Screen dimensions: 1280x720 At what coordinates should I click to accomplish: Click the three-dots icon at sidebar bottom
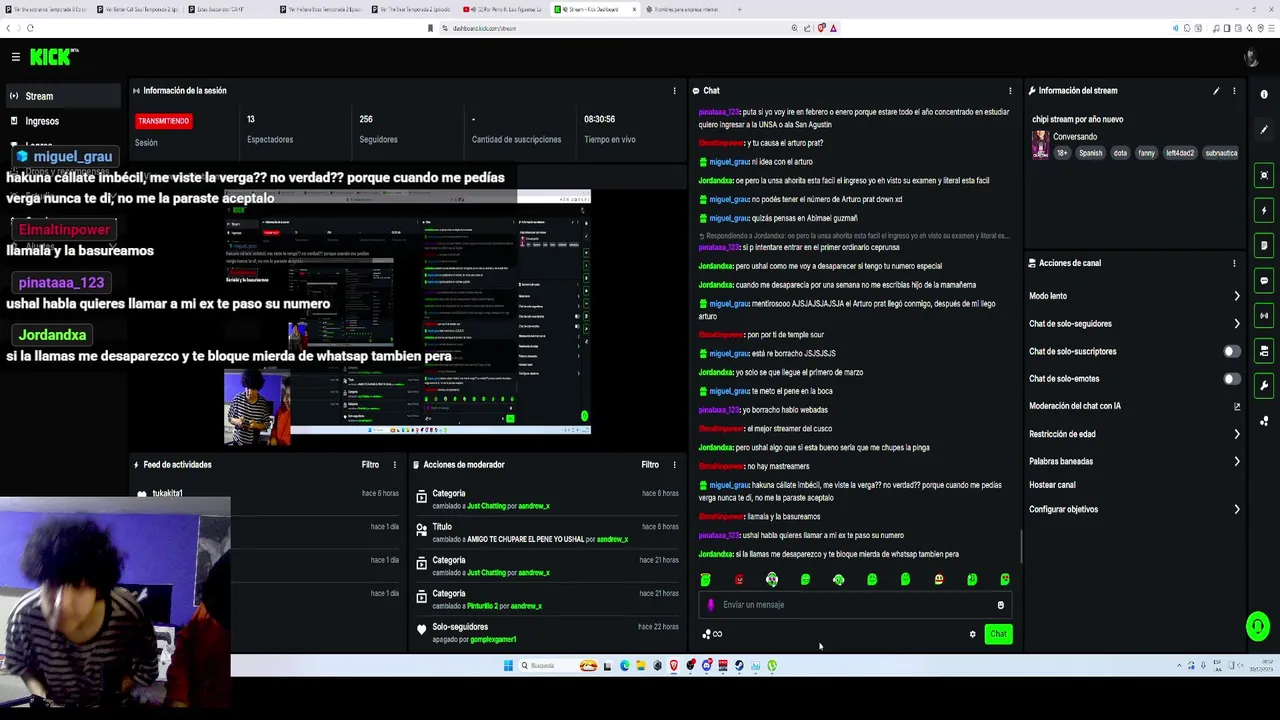[x=1265, y=421]
